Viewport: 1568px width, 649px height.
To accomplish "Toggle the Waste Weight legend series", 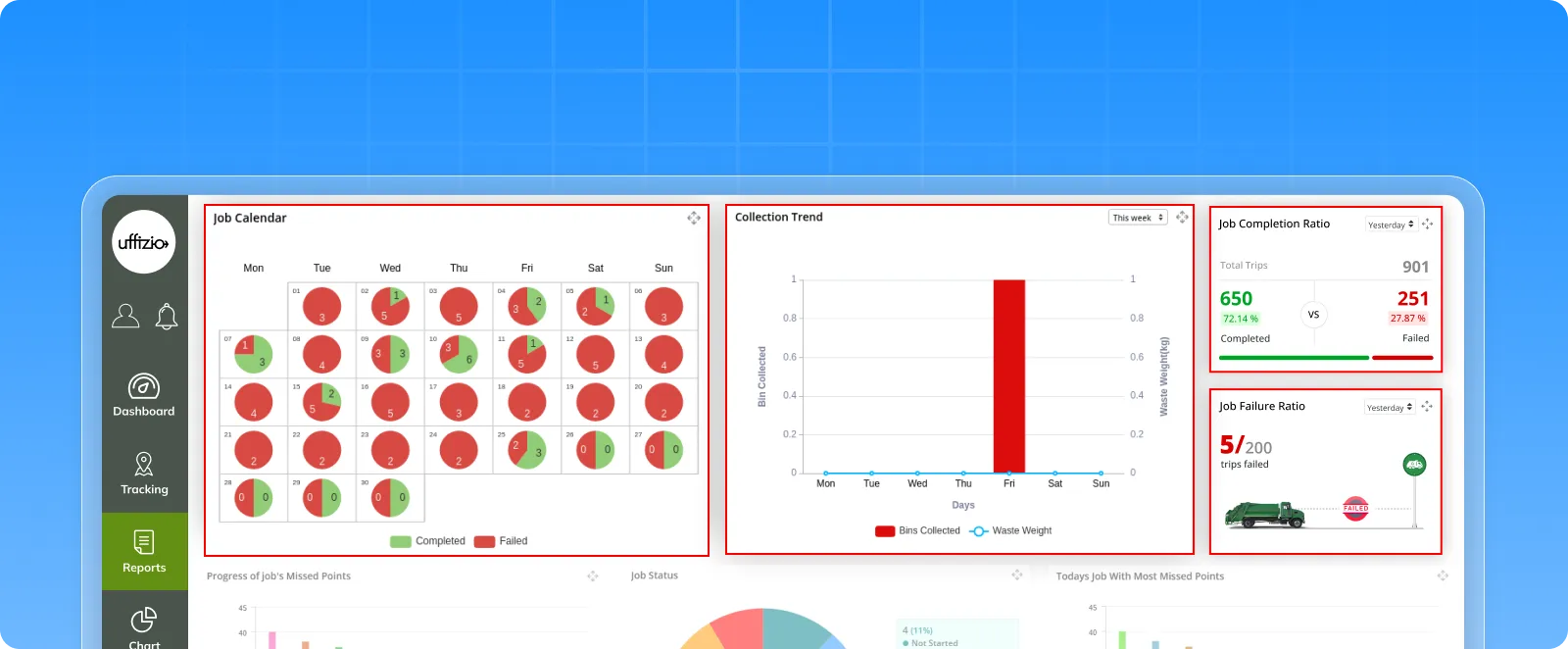I will point(1010,530).
